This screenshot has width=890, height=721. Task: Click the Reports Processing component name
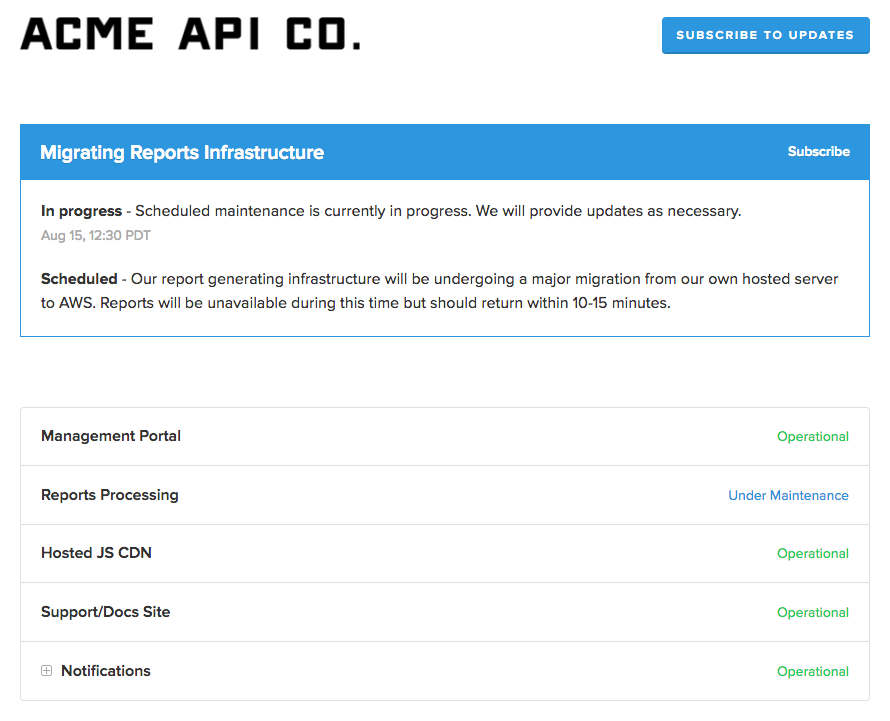110,495
